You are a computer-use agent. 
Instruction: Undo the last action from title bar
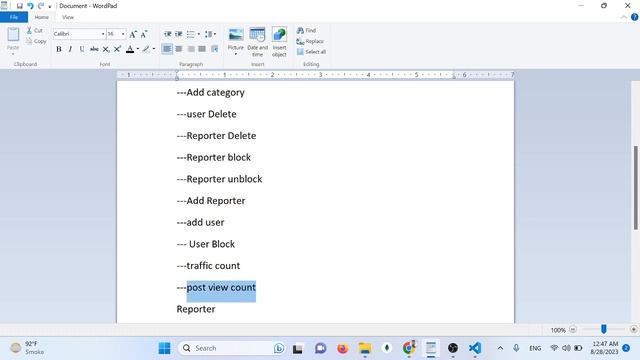[x=30, y=6]
